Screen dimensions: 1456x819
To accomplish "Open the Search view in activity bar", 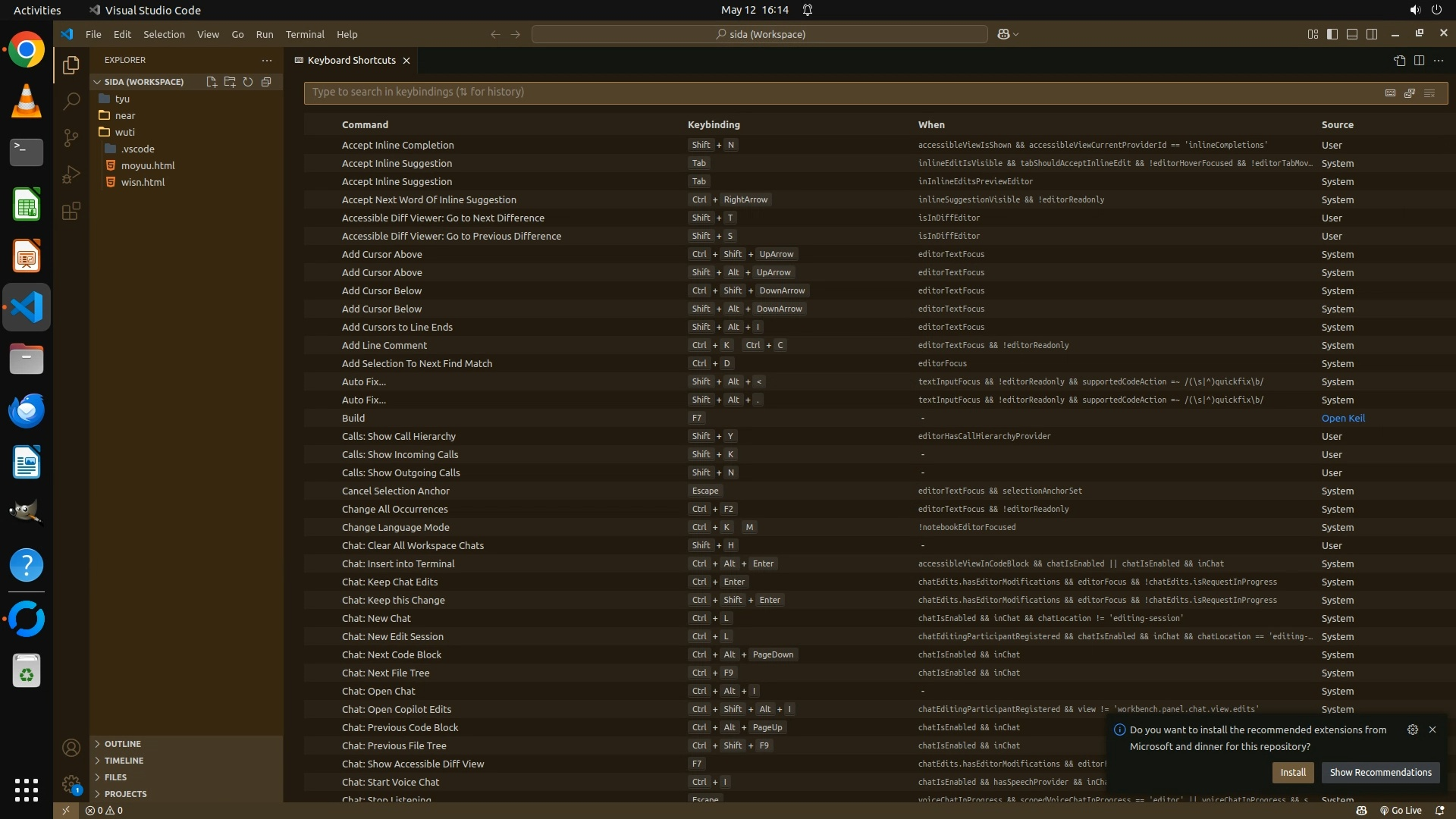I will tap(71, 101).
